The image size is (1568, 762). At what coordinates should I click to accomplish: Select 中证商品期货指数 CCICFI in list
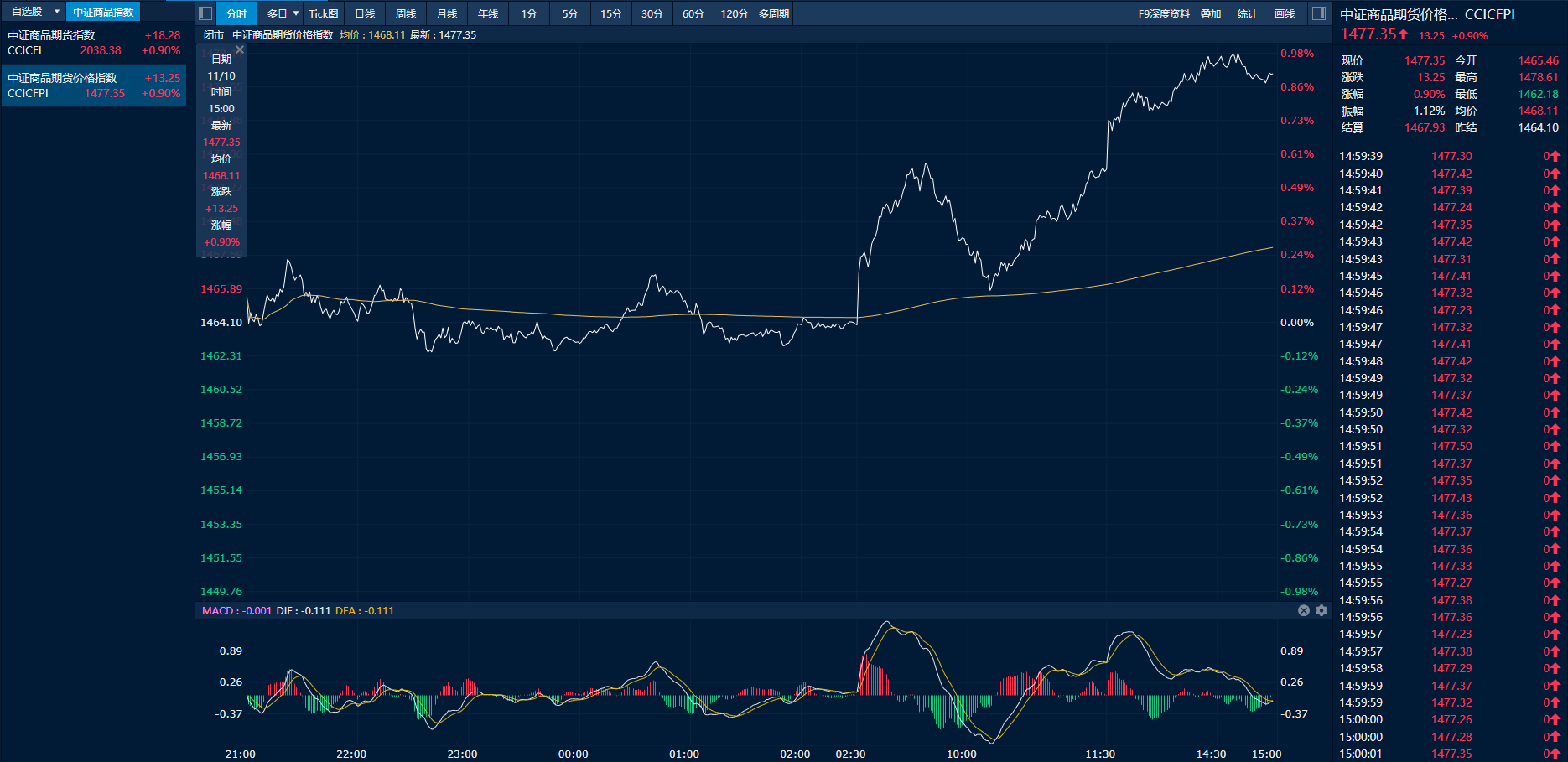pyautogui.click(x=93, y=43)
